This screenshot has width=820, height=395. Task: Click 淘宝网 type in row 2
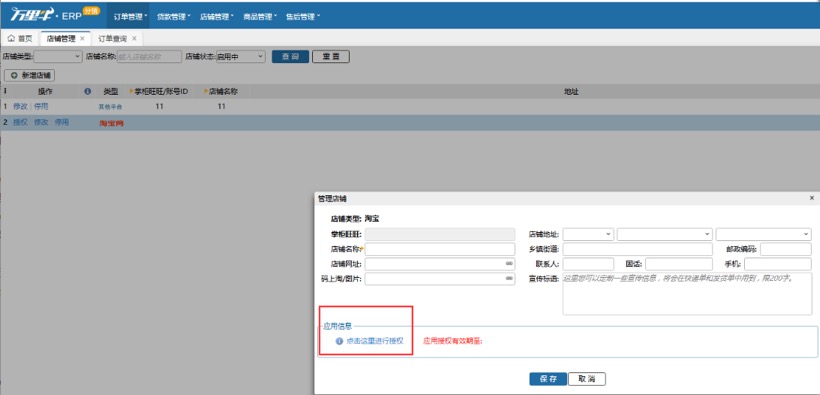tap(111, 123)
